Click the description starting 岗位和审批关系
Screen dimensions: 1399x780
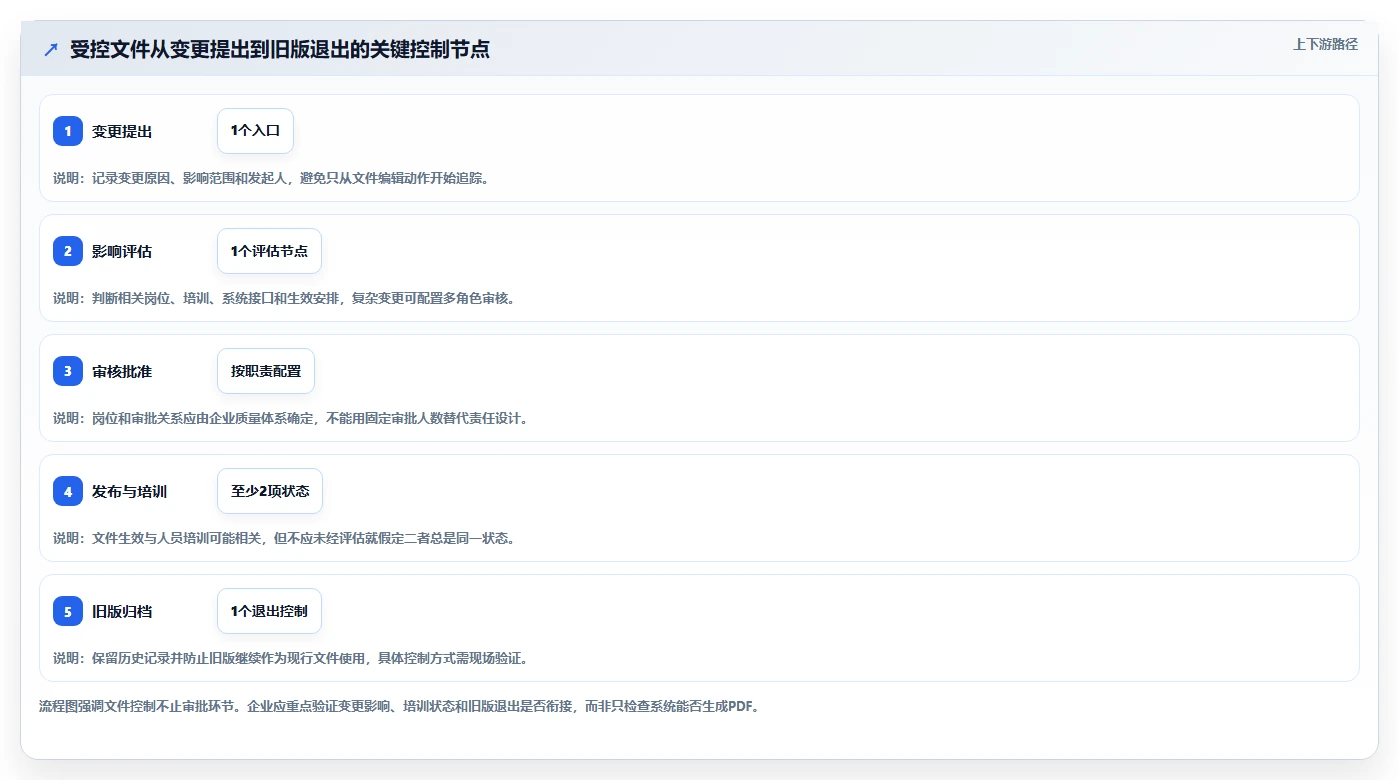tap(291, 418)
